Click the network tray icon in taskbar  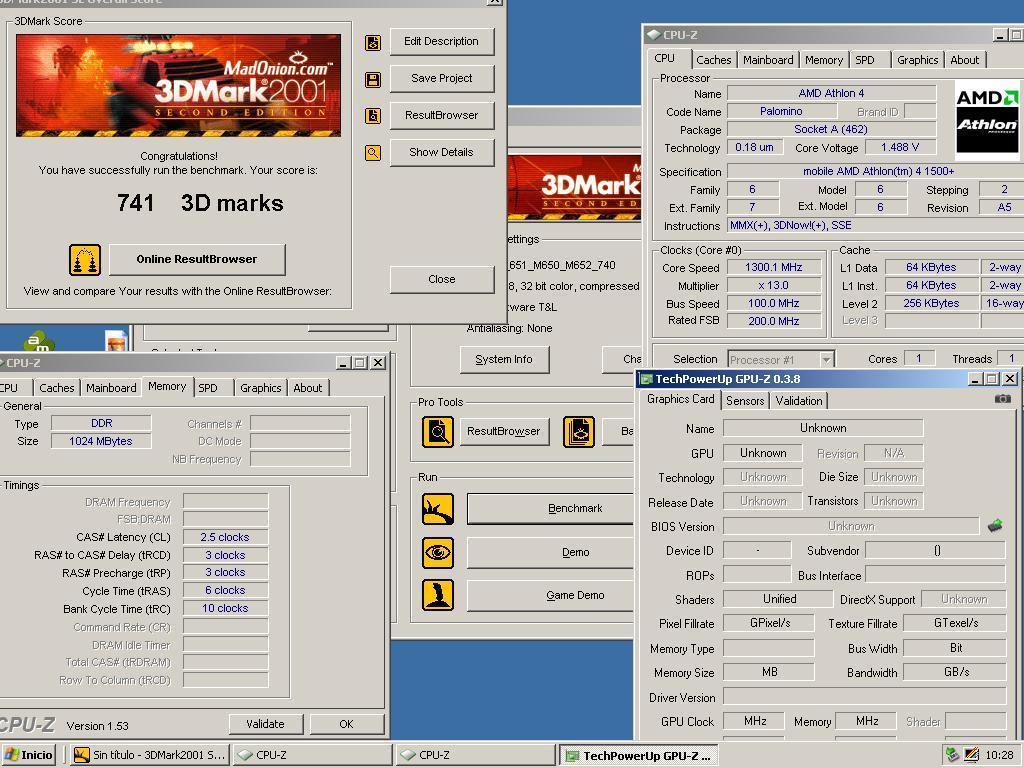point(953,755)
